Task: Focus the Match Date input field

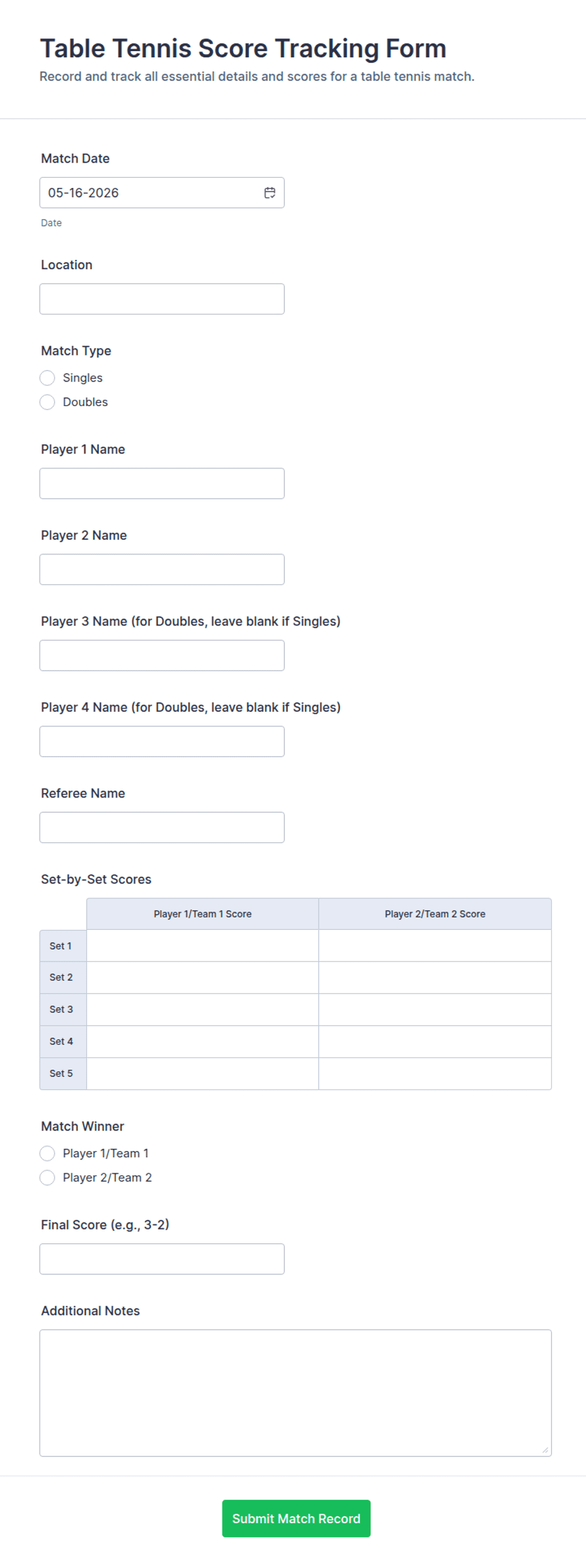Action: 162,193
